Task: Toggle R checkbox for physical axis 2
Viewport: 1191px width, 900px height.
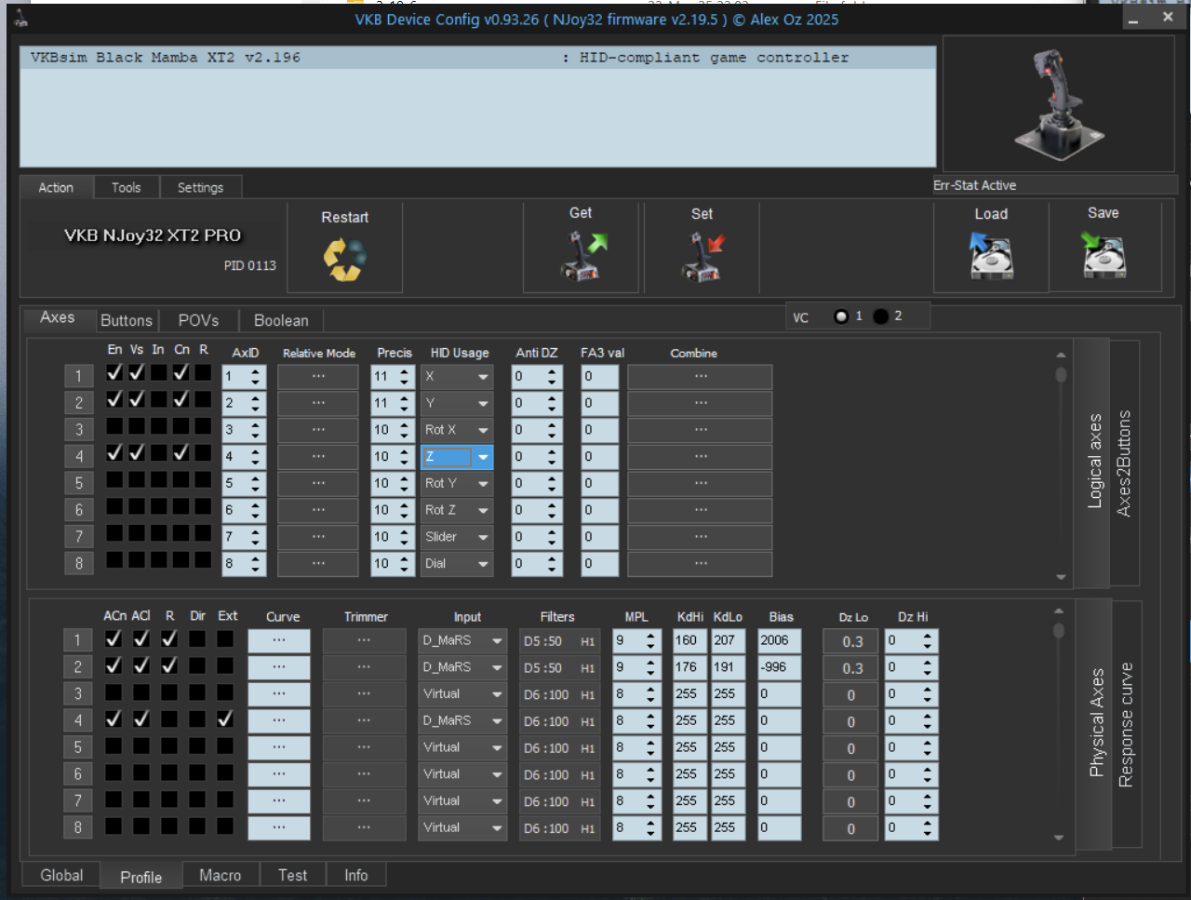Action: [x=169, y=665]
